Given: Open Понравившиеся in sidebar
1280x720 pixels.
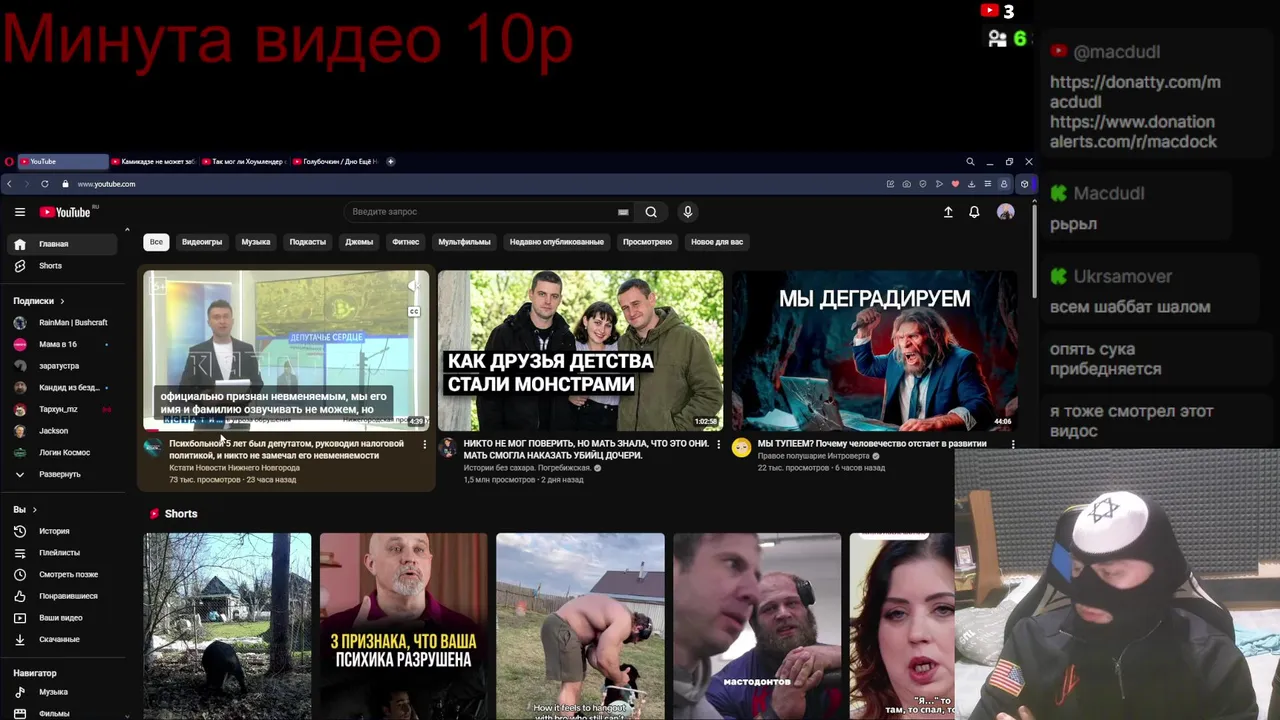Looking at the screenshot, I should tap(62, 596).
